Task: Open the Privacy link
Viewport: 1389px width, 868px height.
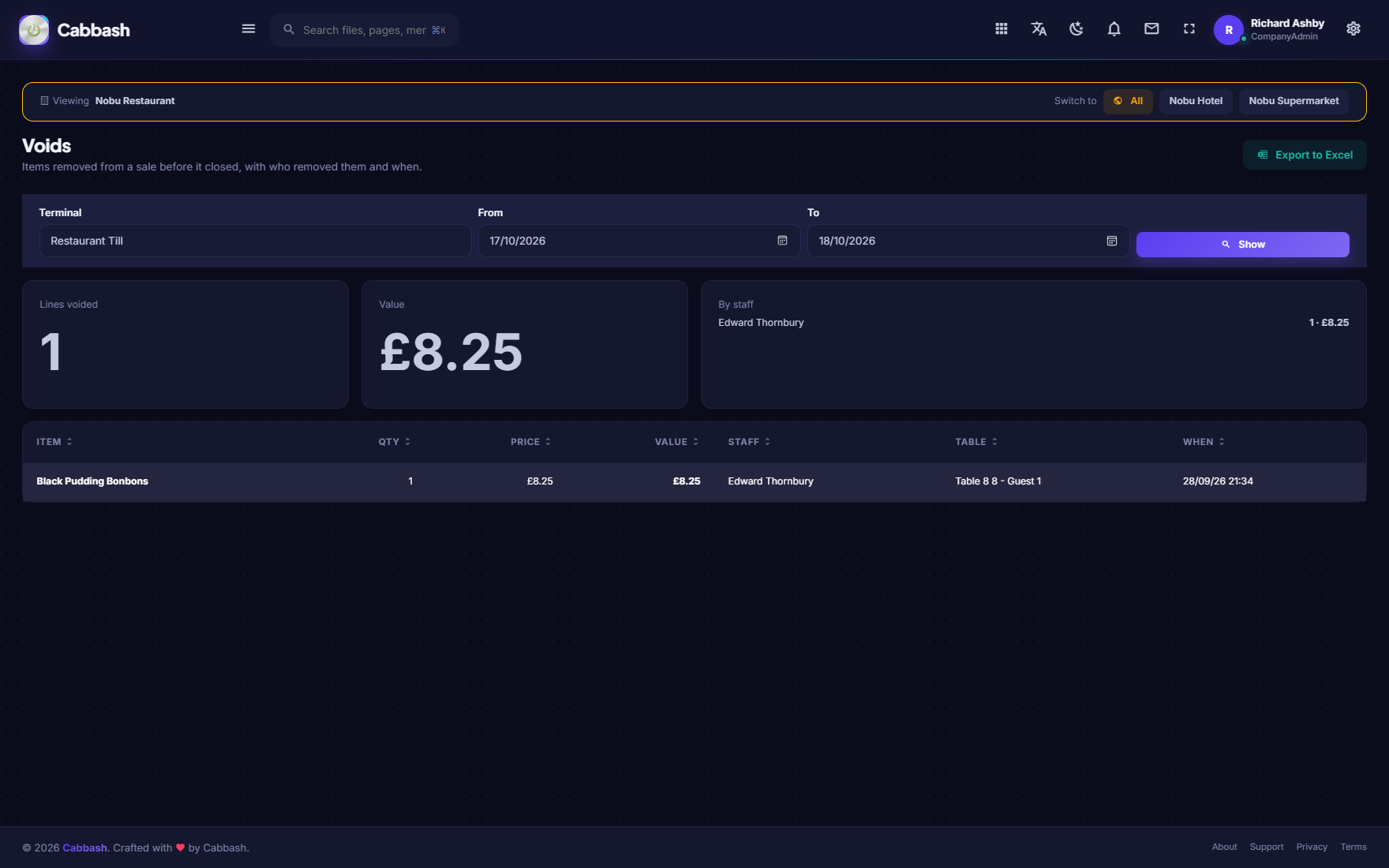Action: (x=1312, y=847)
